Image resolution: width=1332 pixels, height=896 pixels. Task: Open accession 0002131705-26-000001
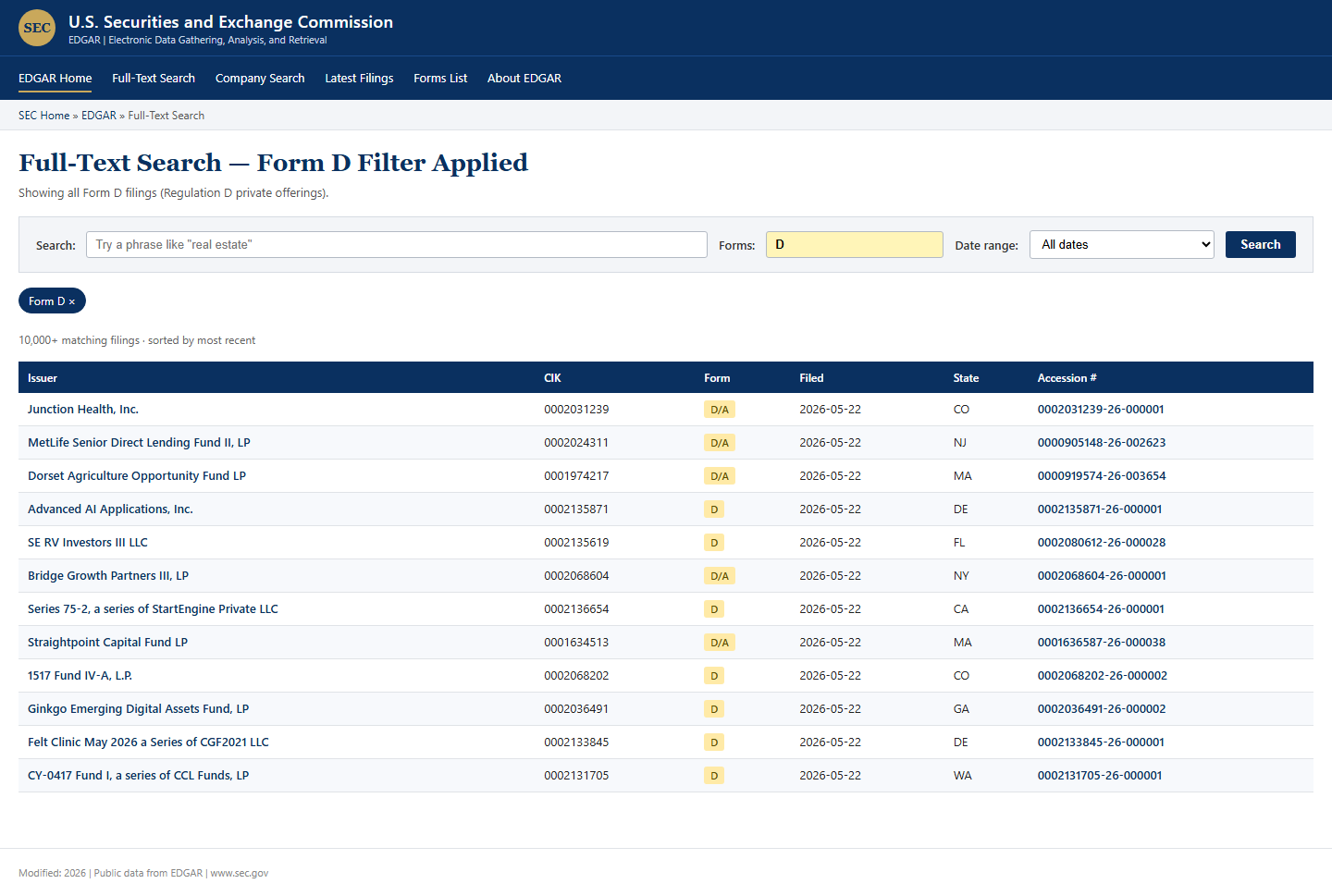click(x=1100, y=776)
